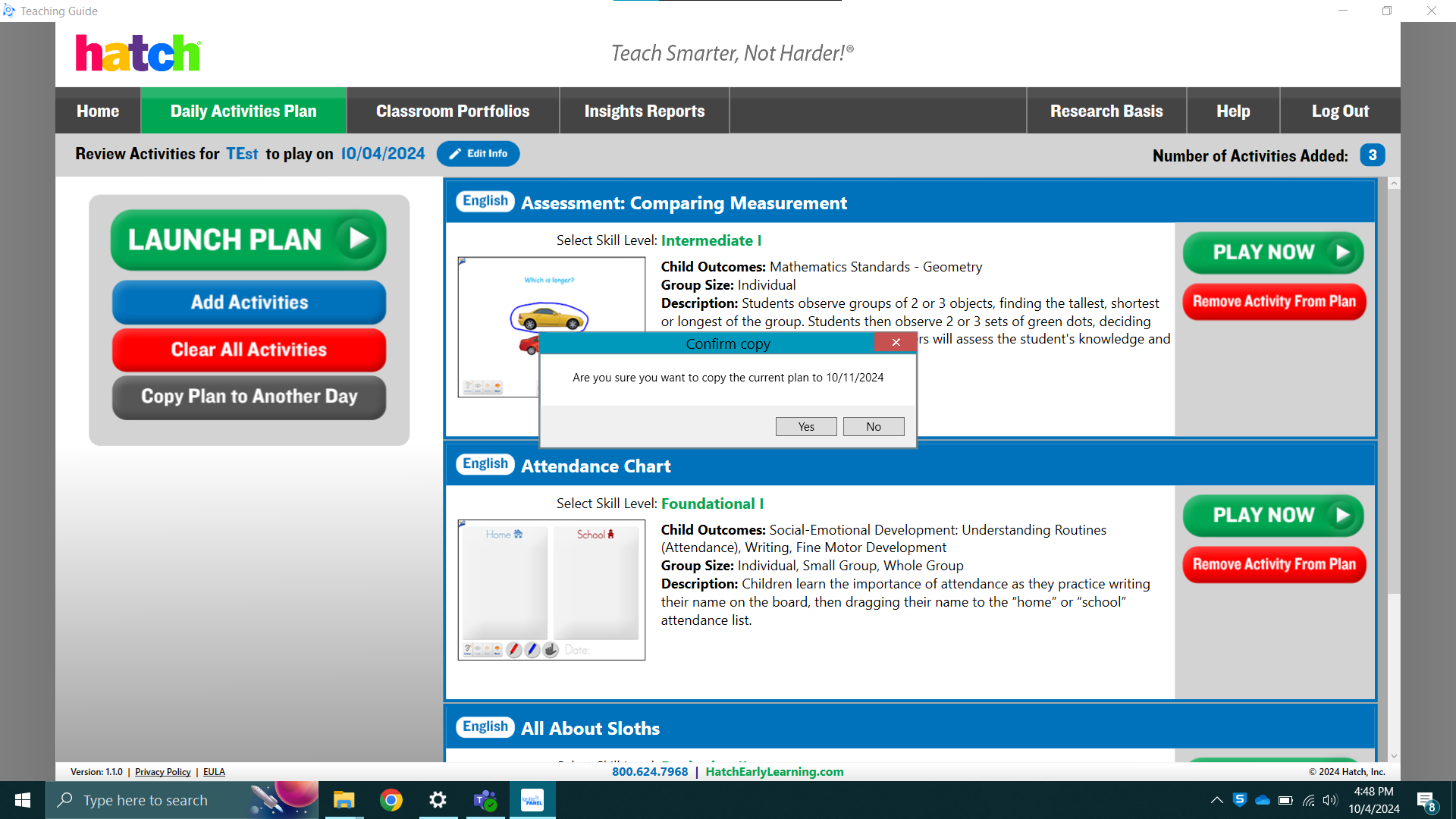Image resolution: width=1456 pixels, height=819 pixels.
Task: Open the Privacy Policy link
Action: (162, 771)
